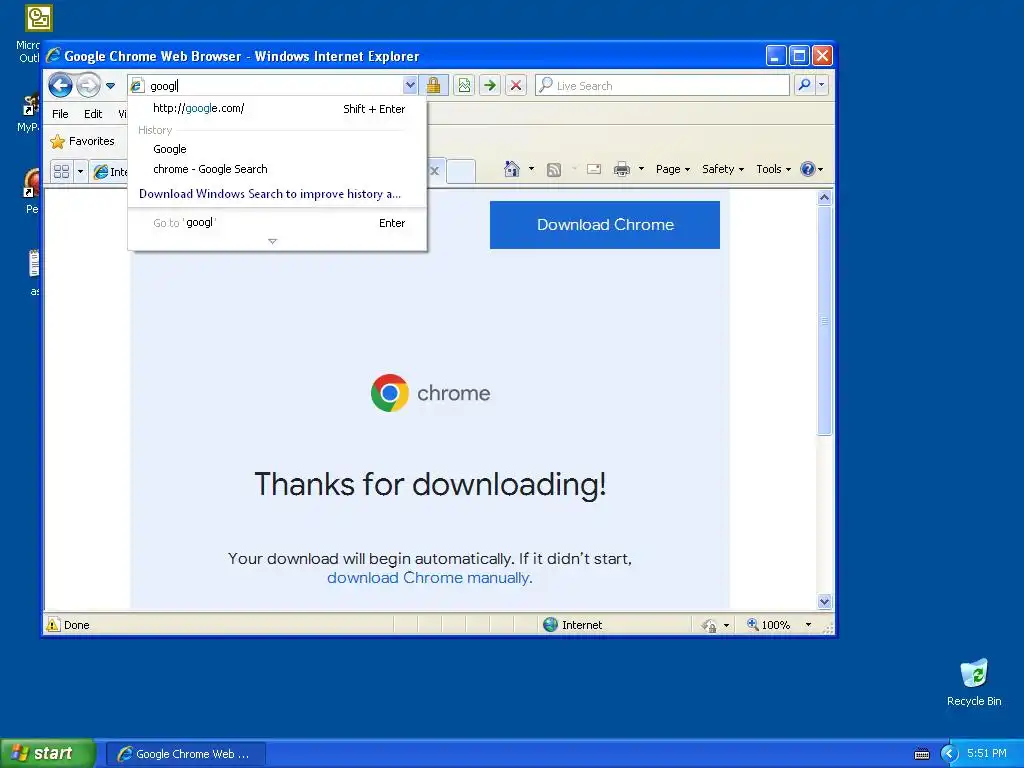
Task: Click the scroll down arrow
Action: coord(824,601)
